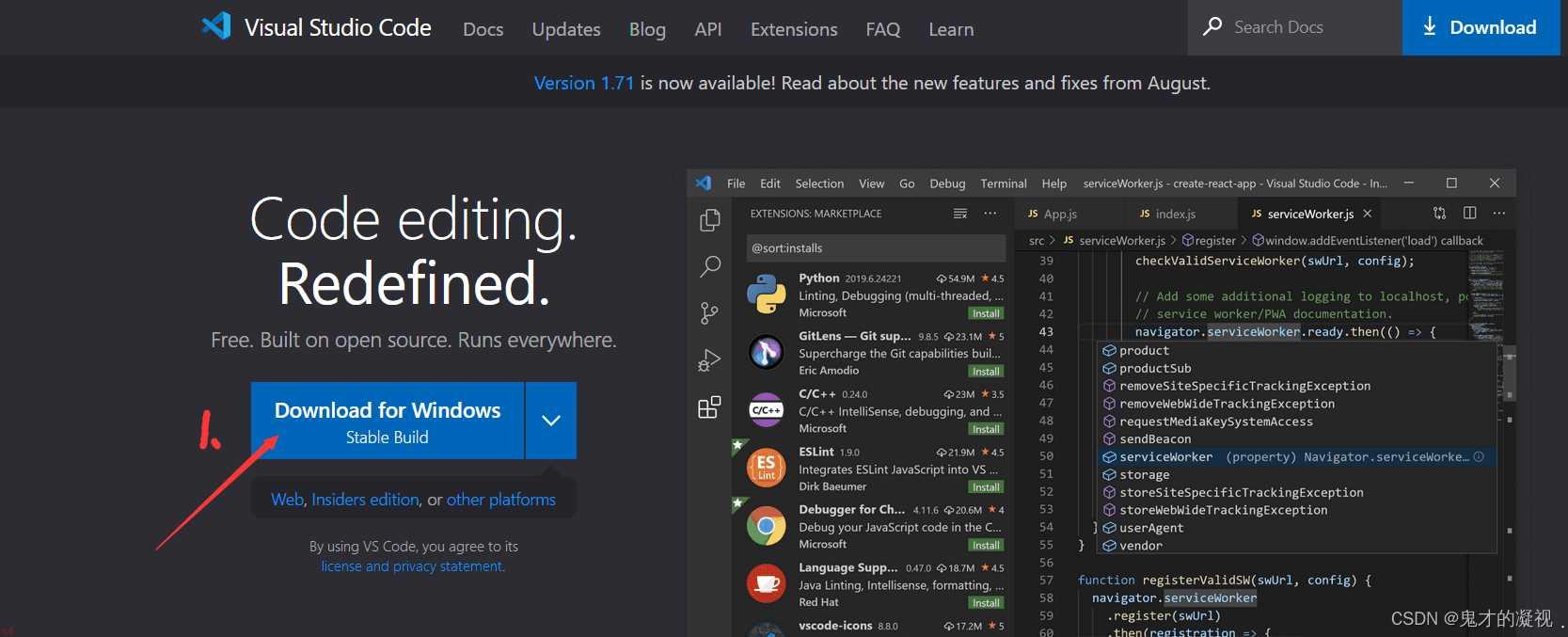Open the Web link
Image resolution: width=1568 pixels, height=637 pixels.
click(287, 500)
